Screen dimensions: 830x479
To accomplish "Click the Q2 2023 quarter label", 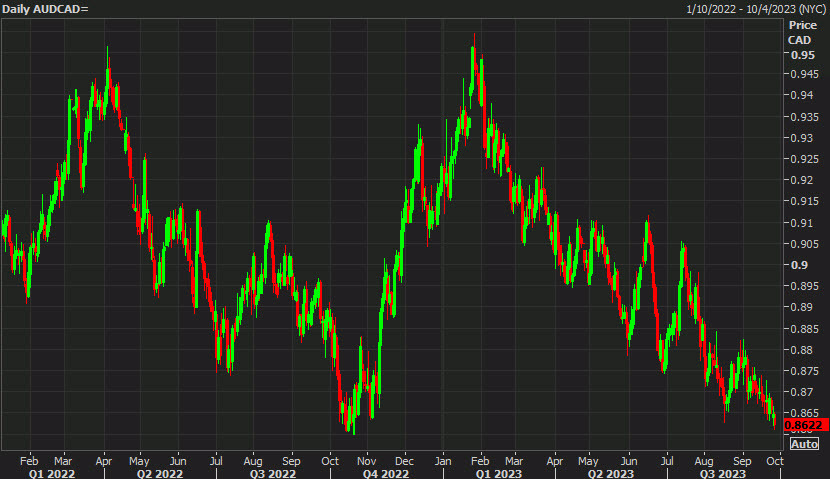I will tap(610, 474).
